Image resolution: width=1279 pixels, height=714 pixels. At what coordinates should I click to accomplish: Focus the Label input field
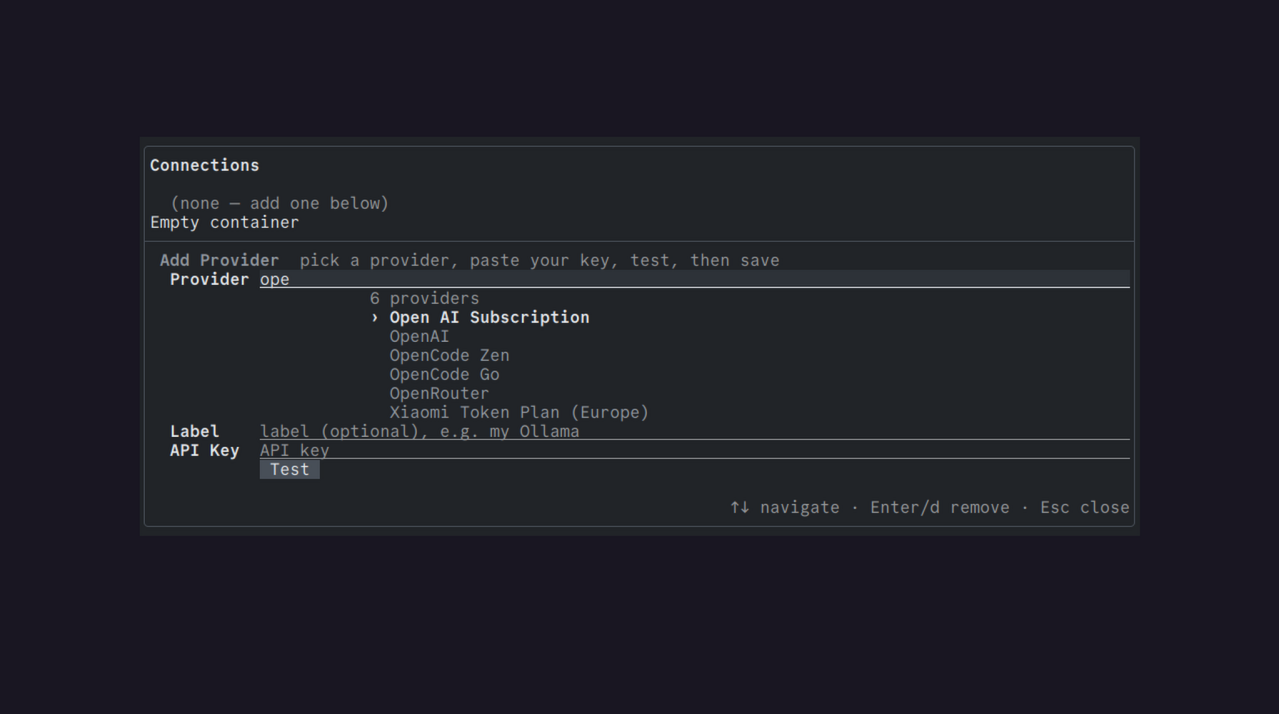pyautogui.click(x=694, y=431)
